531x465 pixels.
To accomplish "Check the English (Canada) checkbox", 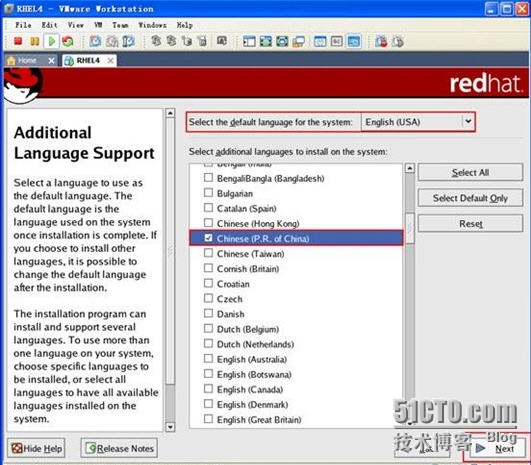I will coord(208,388).
